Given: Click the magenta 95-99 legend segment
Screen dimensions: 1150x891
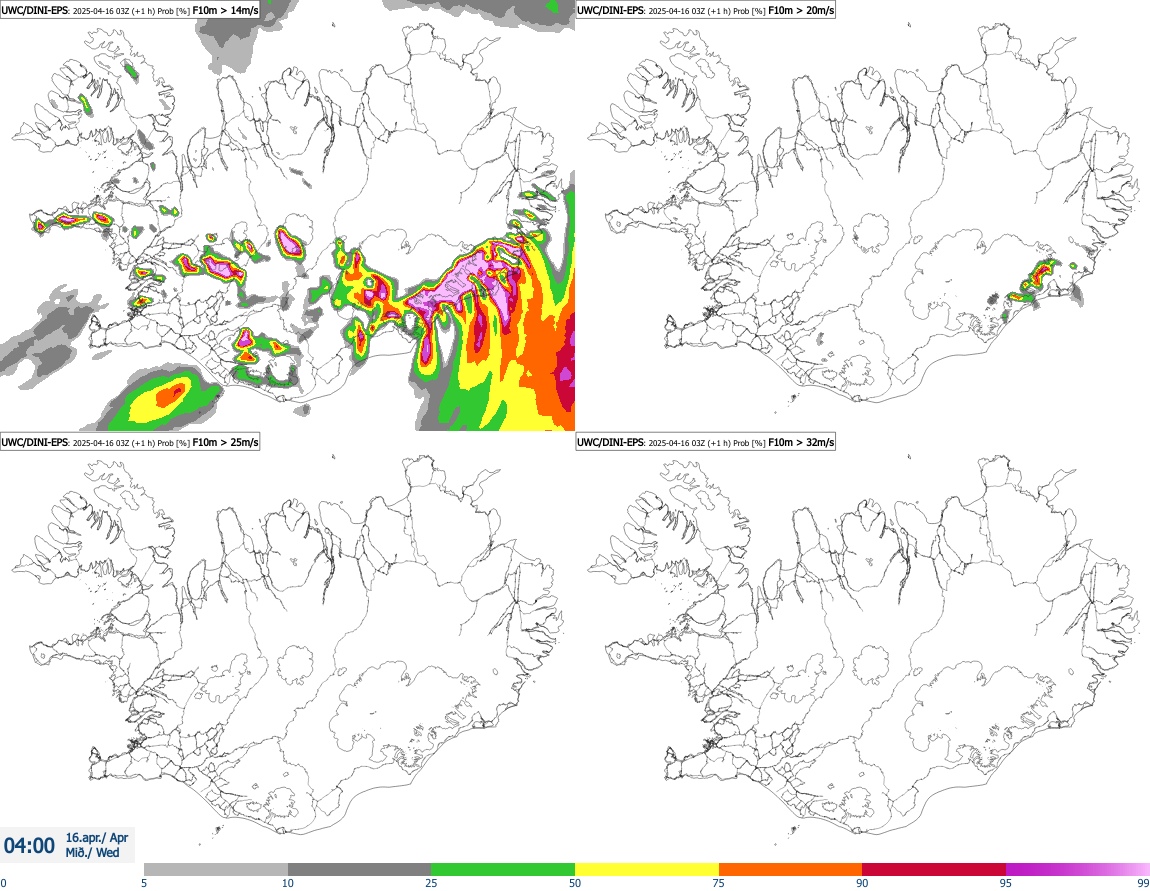Looking at the screenshot, I should tap(1078, 869).
